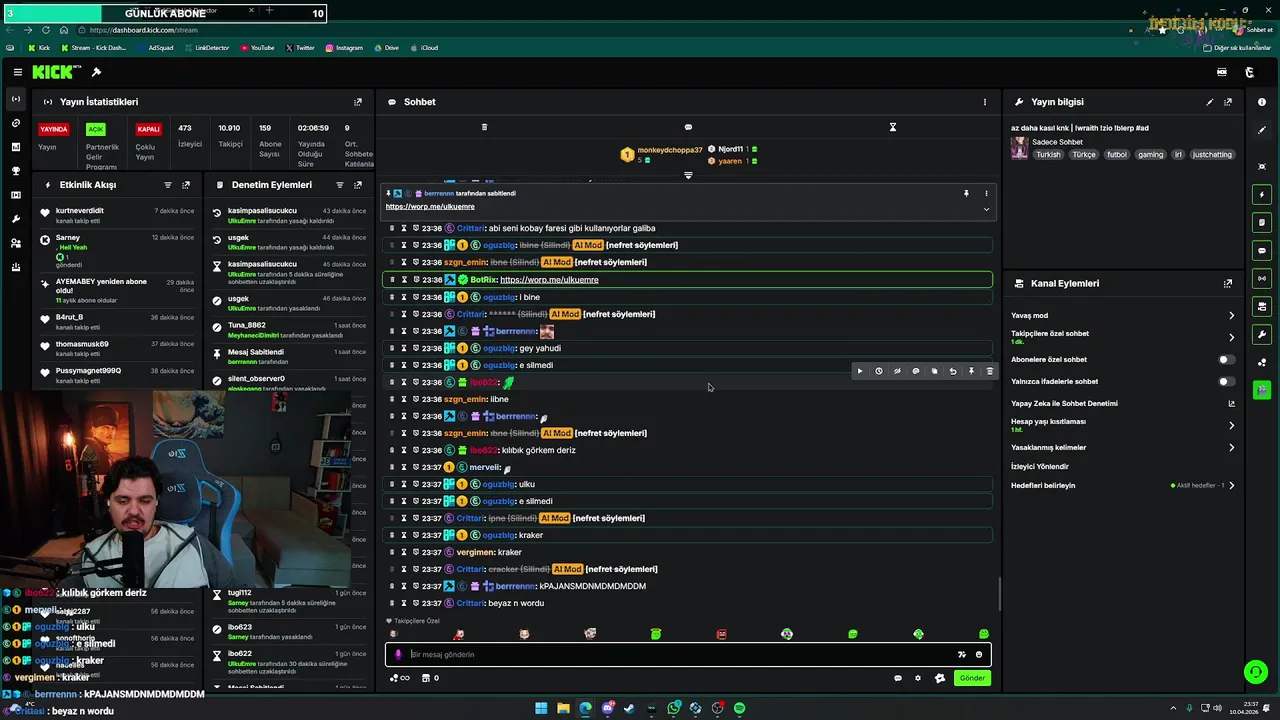This screenshot has height=720, width=1280.
Task: Expand the pinned message chevron
Action: click(986, 209)
